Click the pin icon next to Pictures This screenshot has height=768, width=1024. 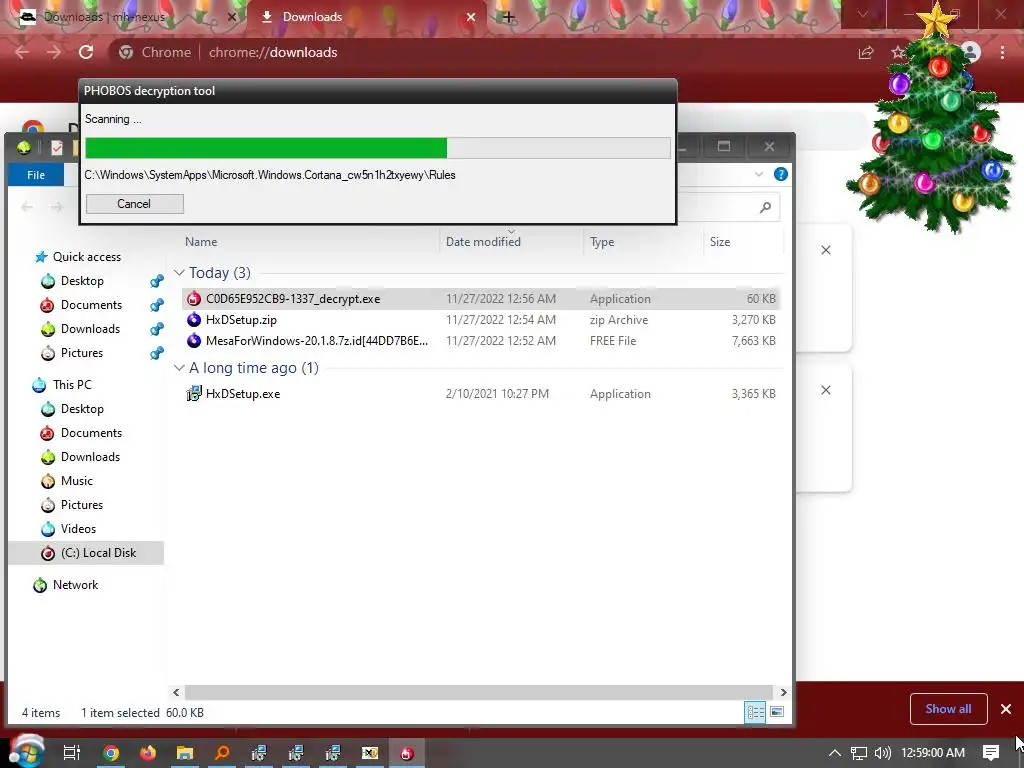(x=157, y=353)
